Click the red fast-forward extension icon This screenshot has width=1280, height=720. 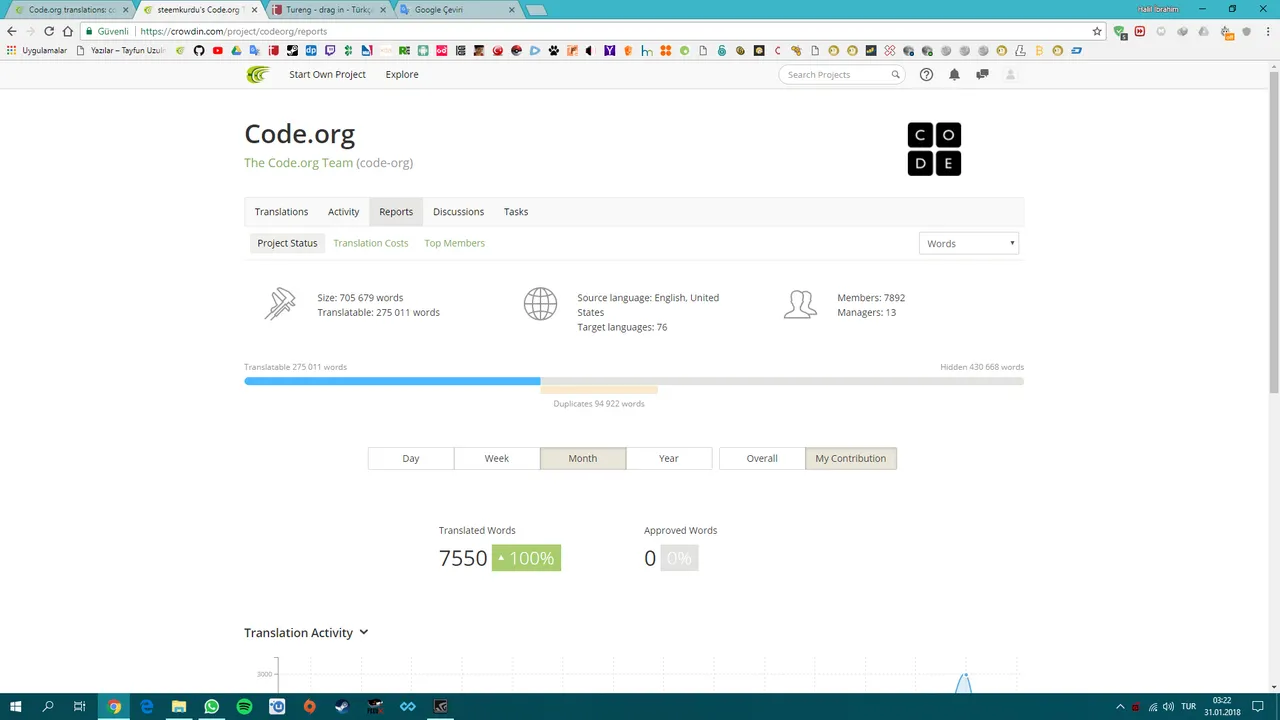(1140, 31)
